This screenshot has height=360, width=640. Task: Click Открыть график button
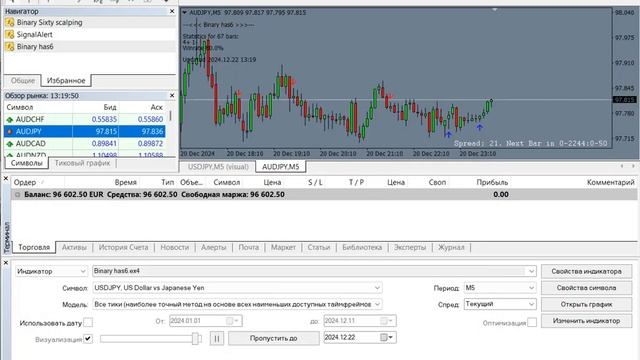[x=587, y=304]
